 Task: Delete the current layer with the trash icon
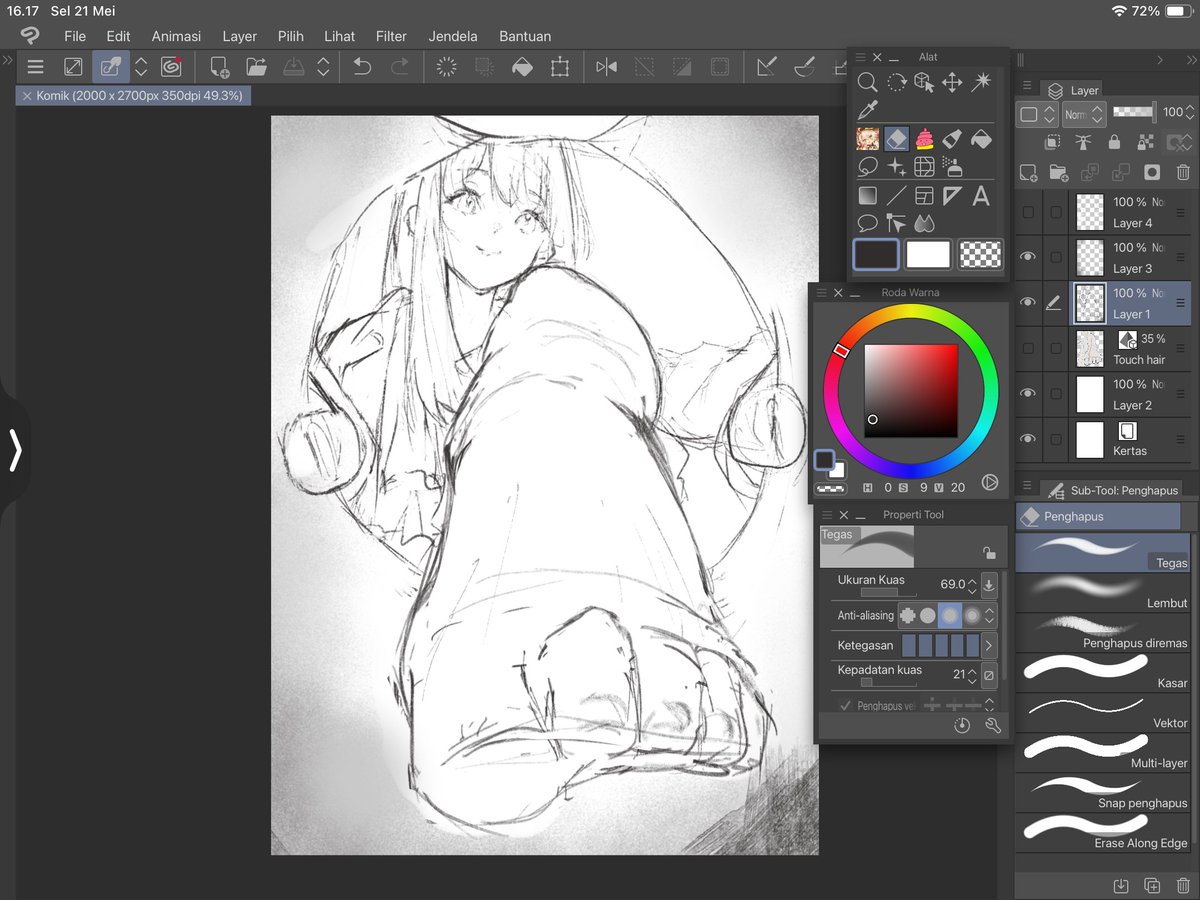coord(1182,173)
